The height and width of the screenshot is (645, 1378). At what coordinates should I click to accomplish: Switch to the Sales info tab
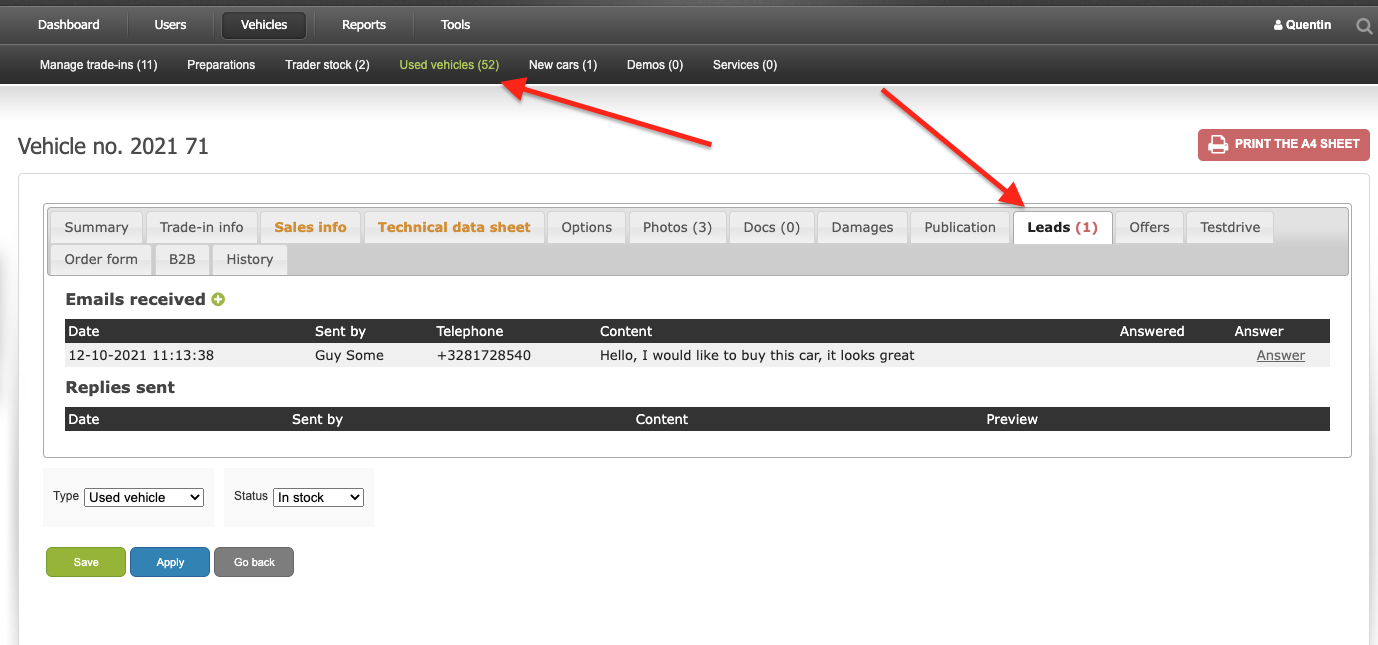tap(310, 227)
